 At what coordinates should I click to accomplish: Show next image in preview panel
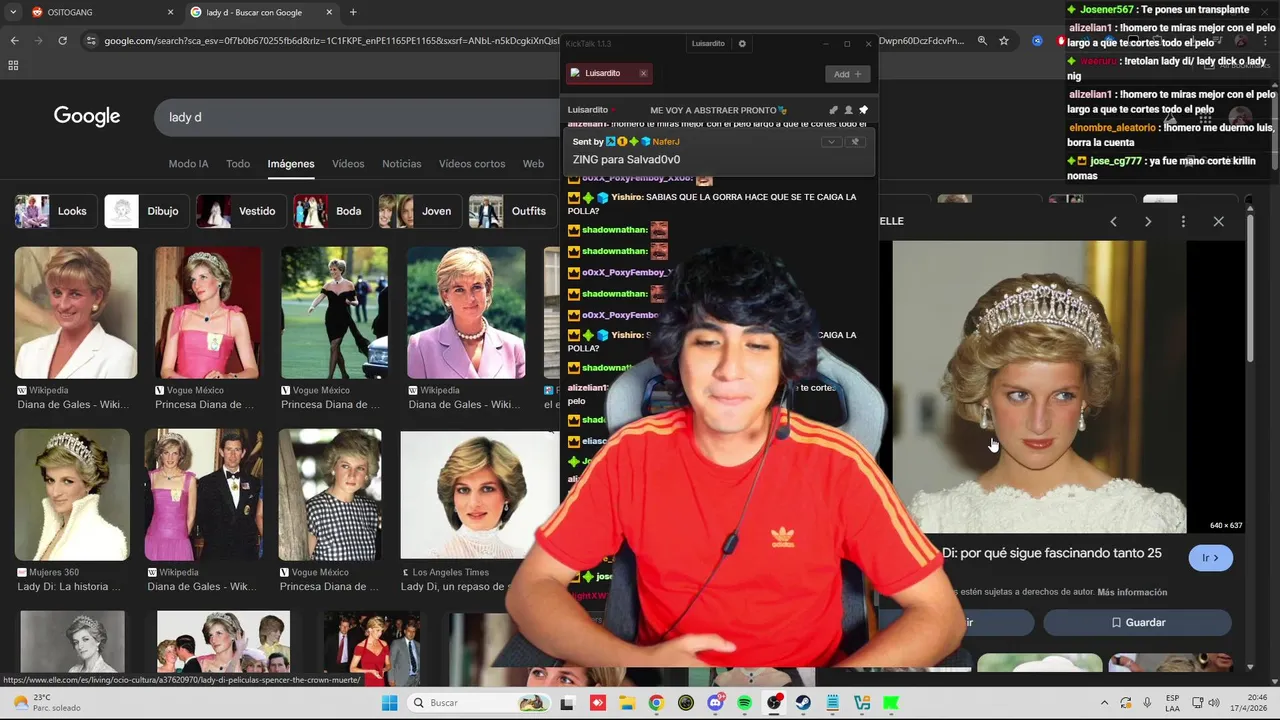tap(1148, 221)
